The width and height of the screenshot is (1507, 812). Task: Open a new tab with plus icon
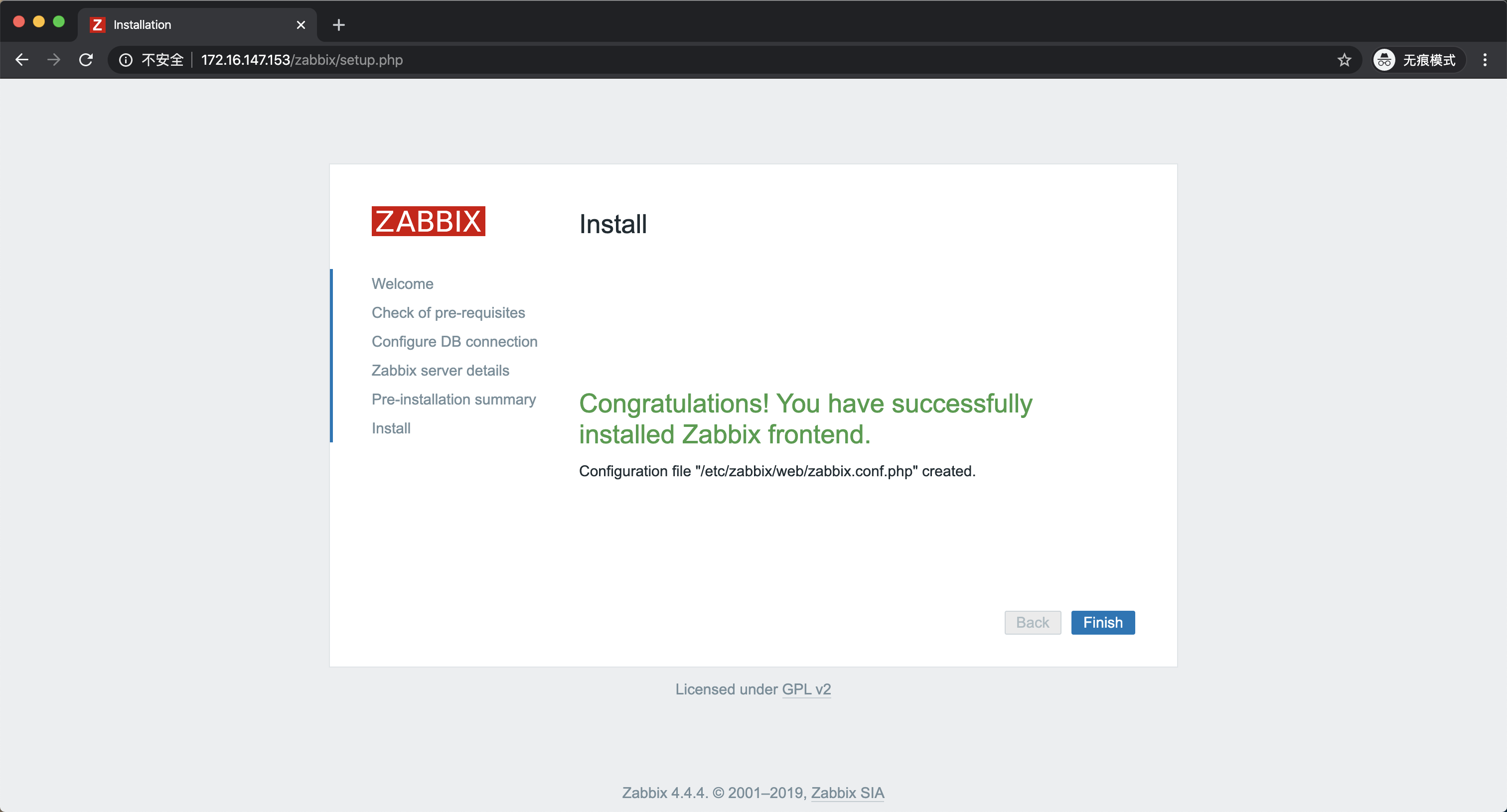pos(338,24)
